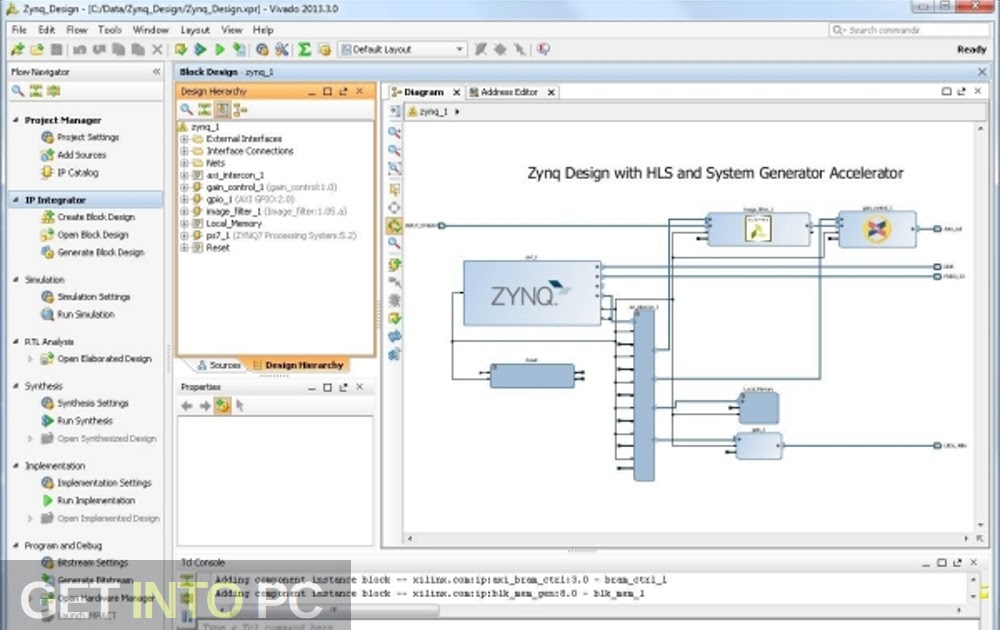Click the gear Project Settings toolbar icon
The height and width of the screenshot is (630, 1000).
click(x=262, y=49)
